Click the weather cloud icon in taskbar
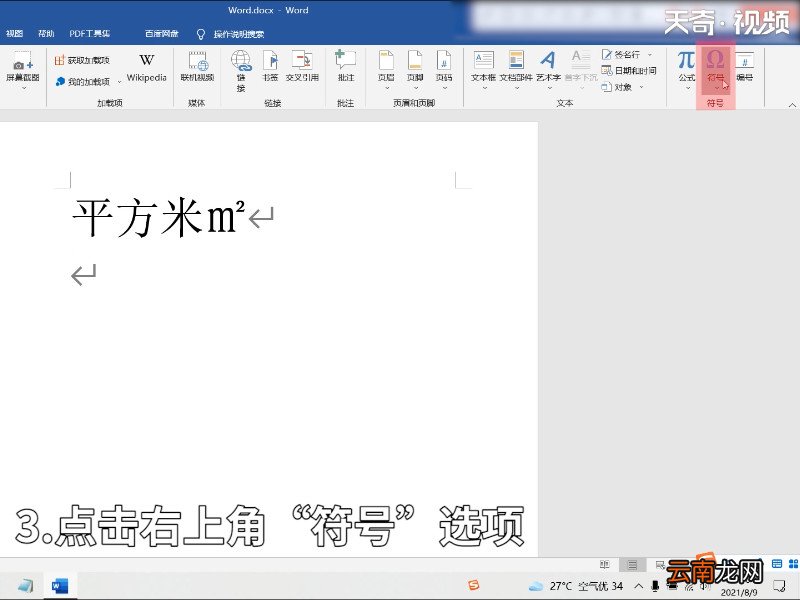This screenshot has width=800, height=600. (x=536, y=586)
